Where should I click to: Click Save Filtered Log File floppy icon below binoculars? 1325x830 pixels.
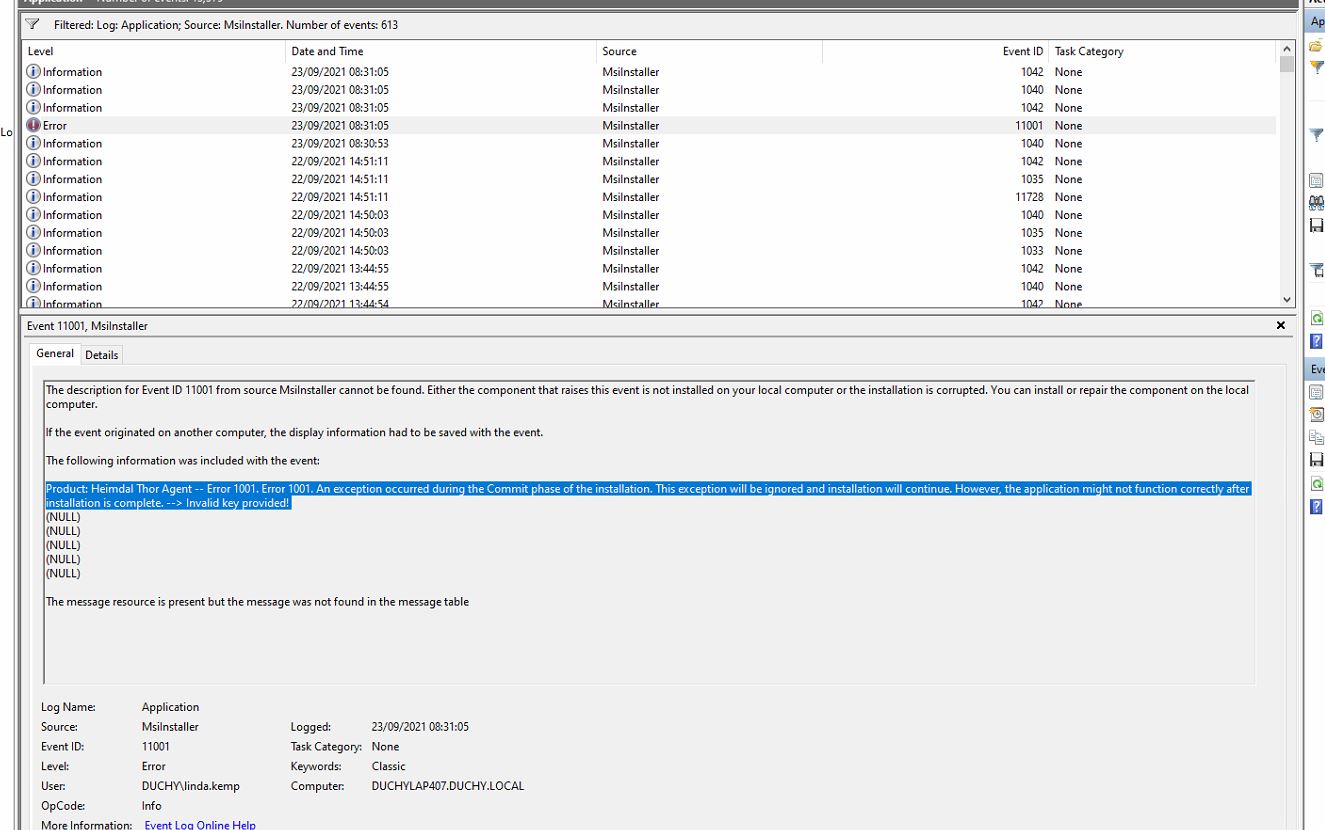point(1316,225)
